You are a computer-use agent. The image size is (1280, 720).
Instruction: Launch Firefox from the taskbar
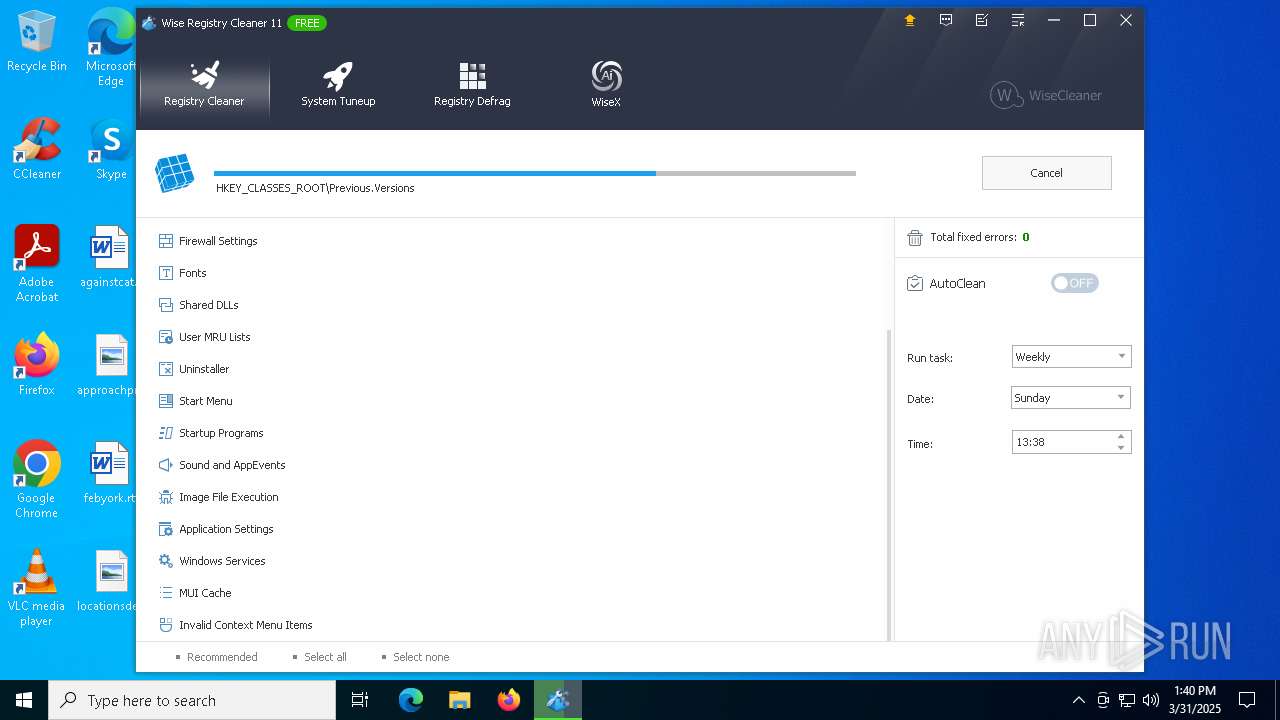[x=509, y=700]
